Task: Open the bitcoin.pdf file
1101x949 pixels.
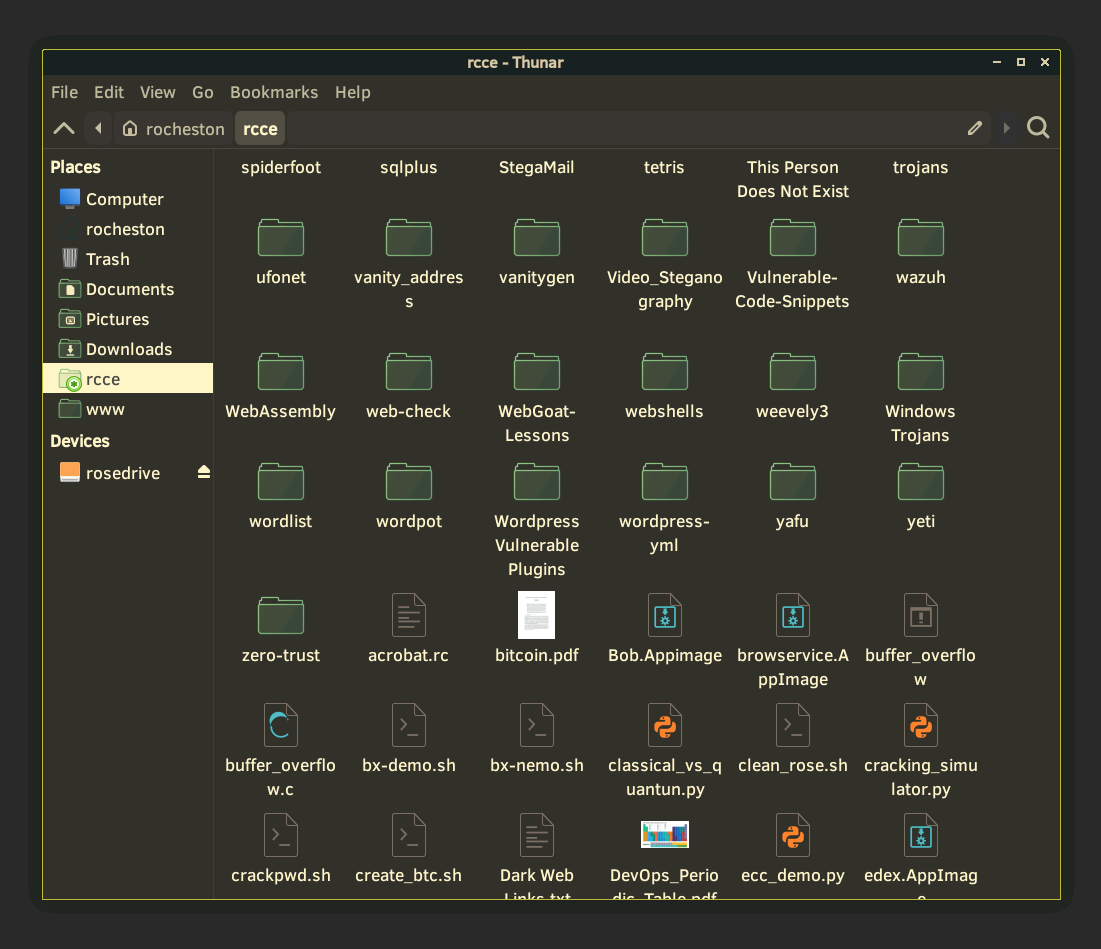Action: 537,615
